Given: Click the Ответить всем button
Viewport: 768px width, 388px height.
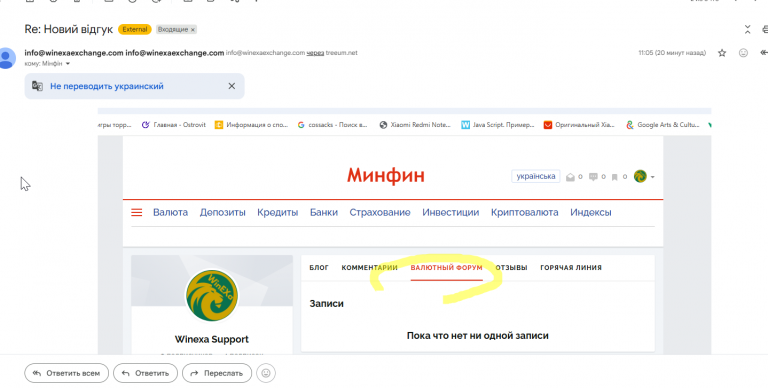Looking at the screenshot, I should coord(66,373).
